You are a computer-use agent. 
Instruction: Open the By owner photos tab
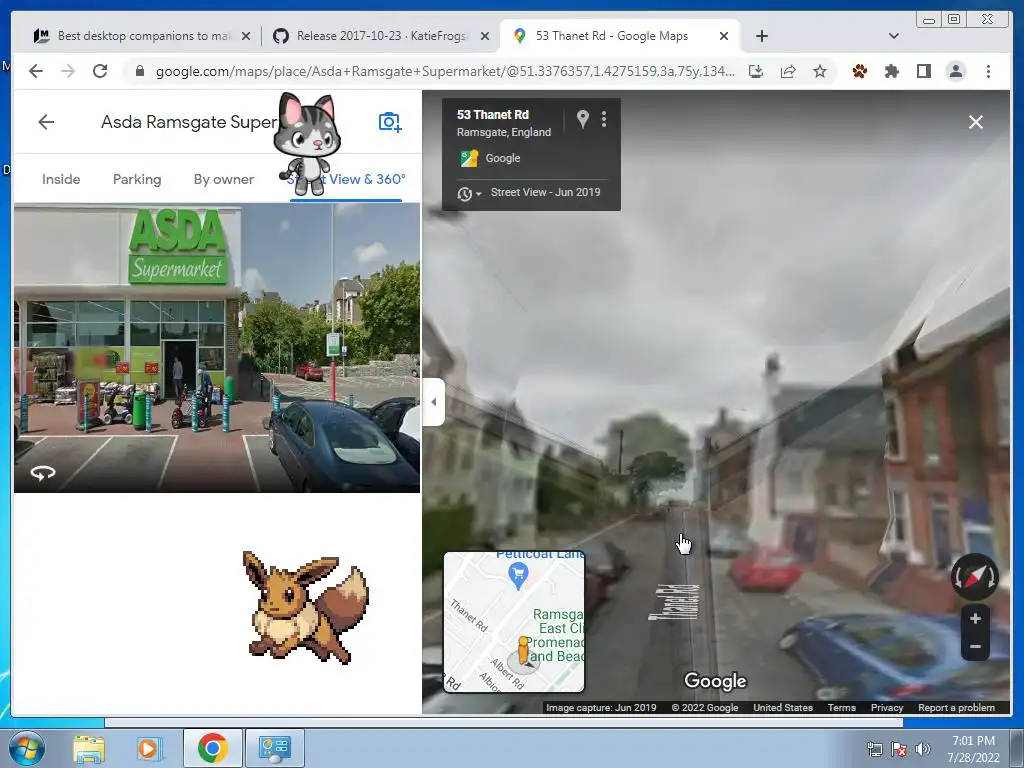click(223, 179)
